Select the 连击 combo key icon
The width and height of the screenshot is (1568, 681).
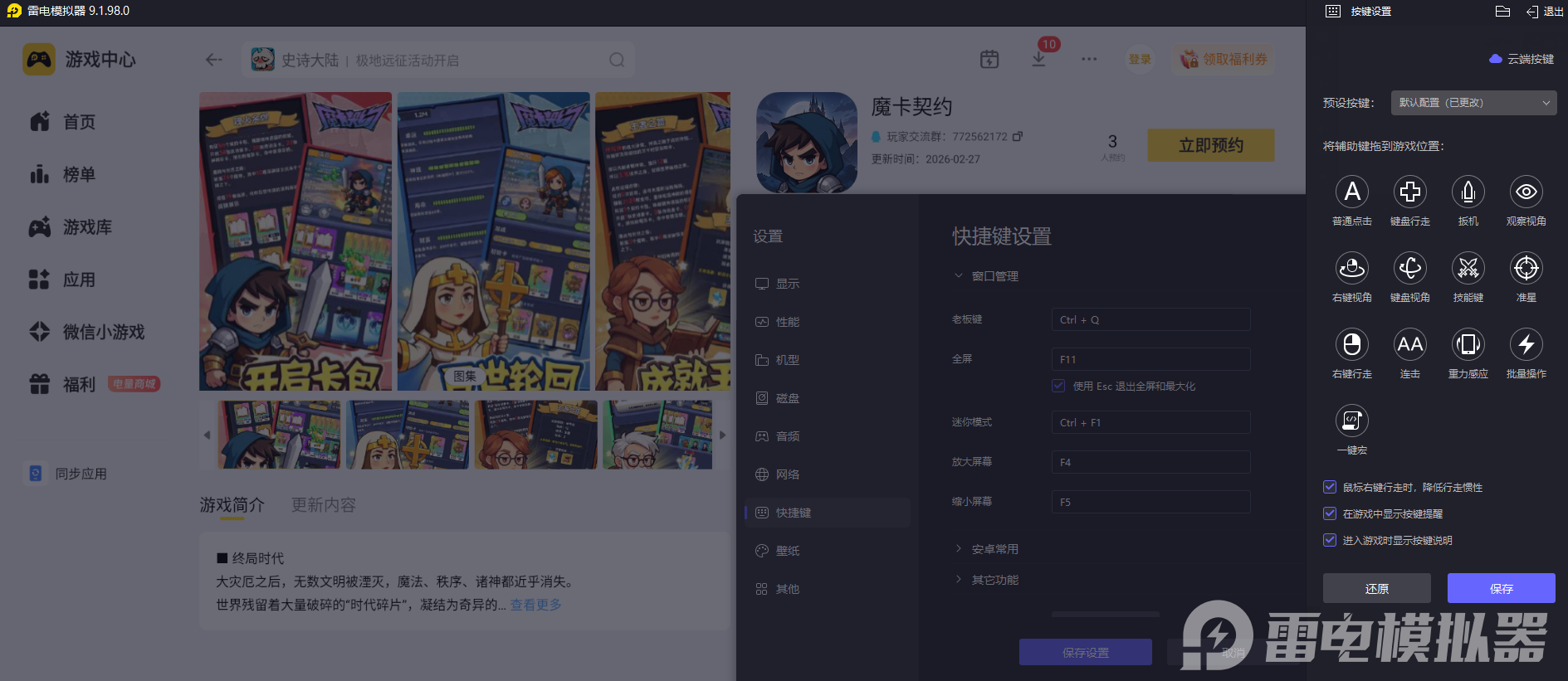[1409, 344]
